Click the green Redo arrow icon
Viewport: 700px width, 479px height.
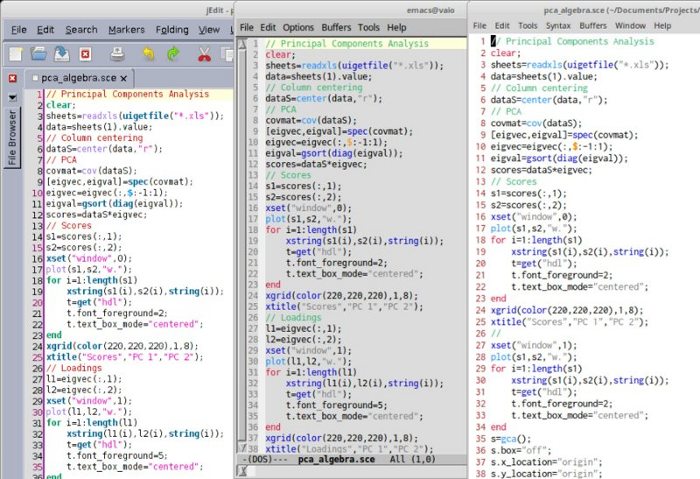[x=173, y=53]
